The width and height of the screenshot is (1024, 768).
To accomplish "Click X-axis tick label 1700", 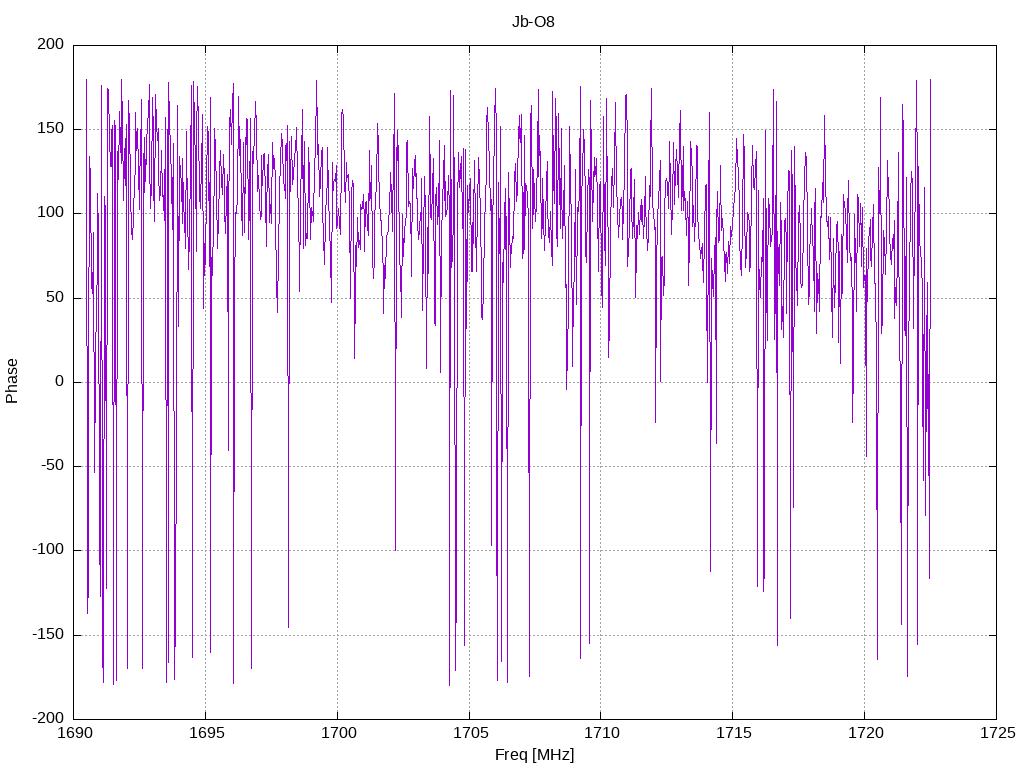I will click(x=338, y=733).
